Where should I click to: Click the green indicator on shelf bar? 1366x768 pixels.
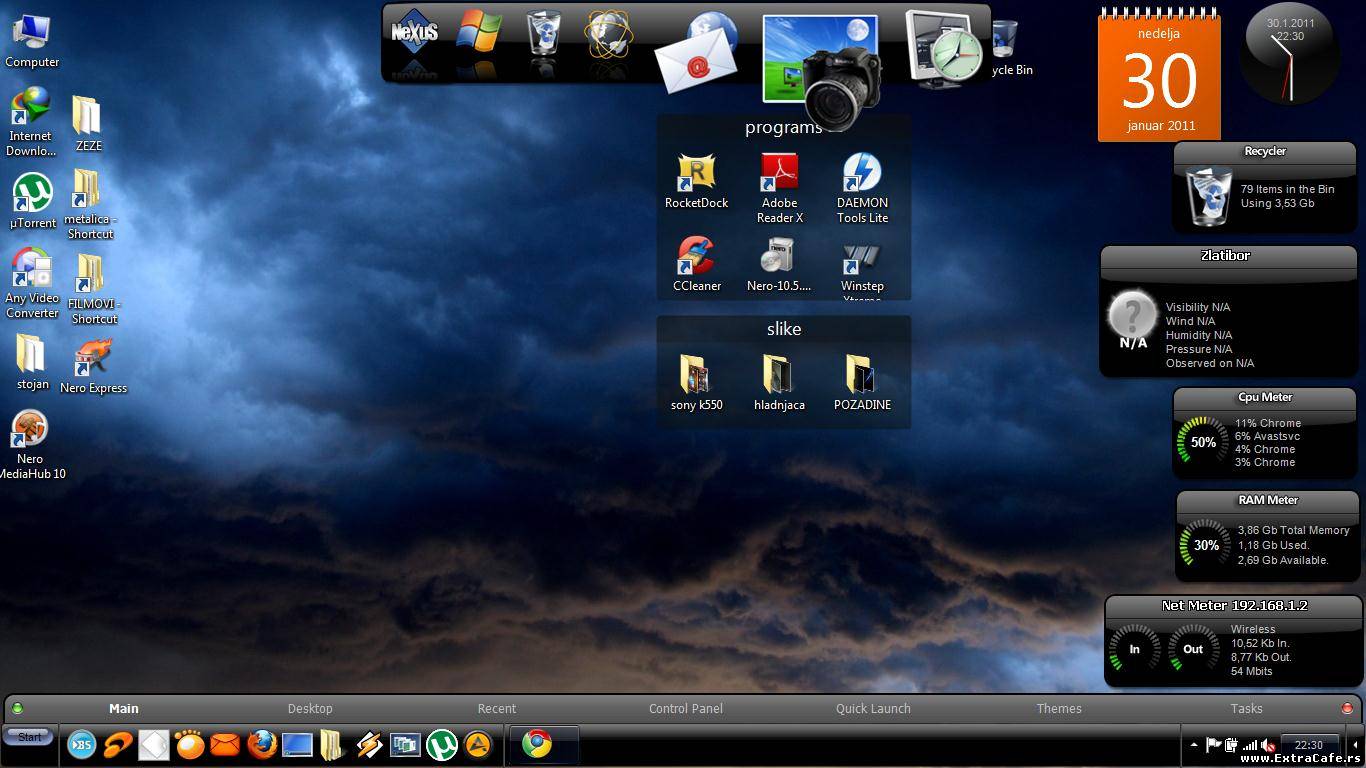(x=17, y=708)
